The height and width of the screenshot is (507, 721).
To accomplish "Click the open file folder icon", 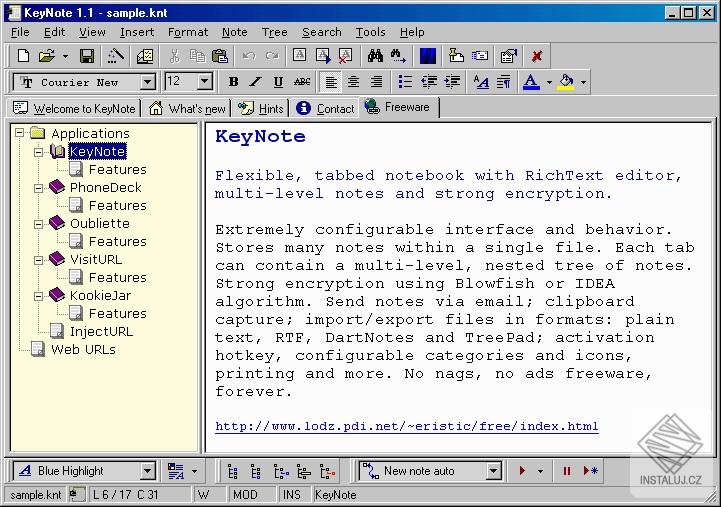I will point(46,56).
